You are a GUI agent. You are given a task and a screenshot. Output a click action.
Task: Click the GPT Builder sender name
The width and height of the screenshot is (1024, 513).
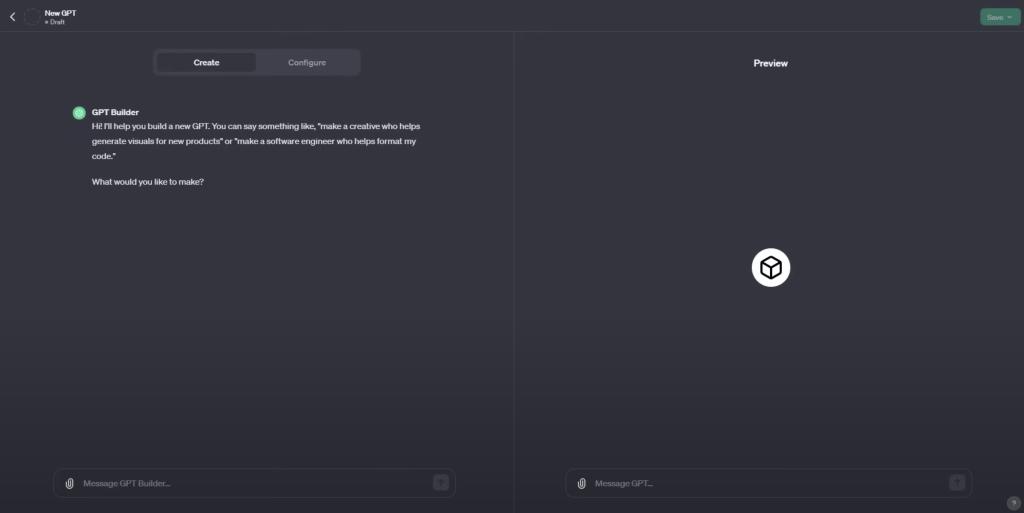coord(115,112)
